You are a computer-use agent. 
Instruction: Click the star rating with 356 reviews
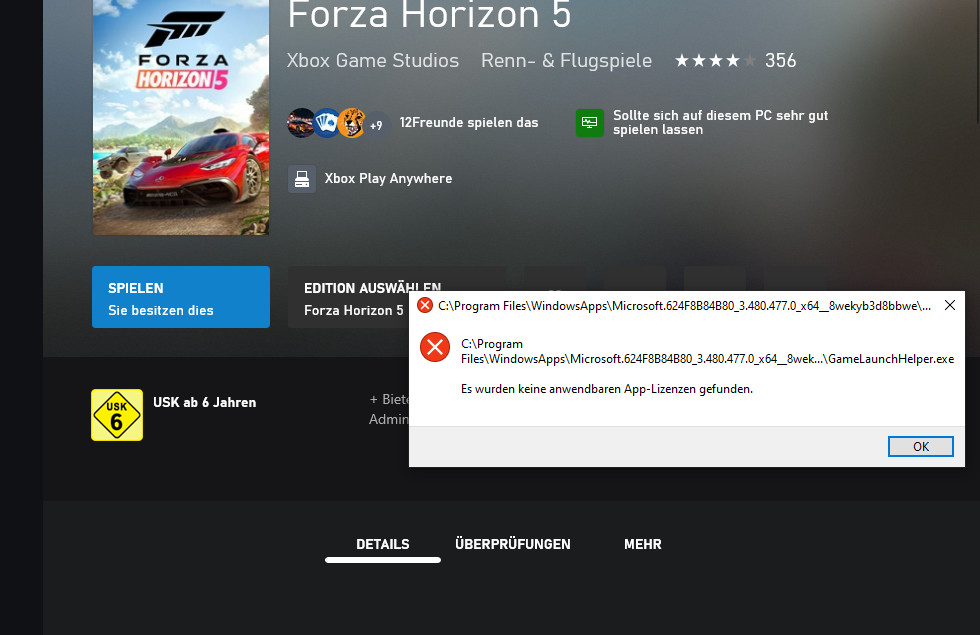coord(735,61)
